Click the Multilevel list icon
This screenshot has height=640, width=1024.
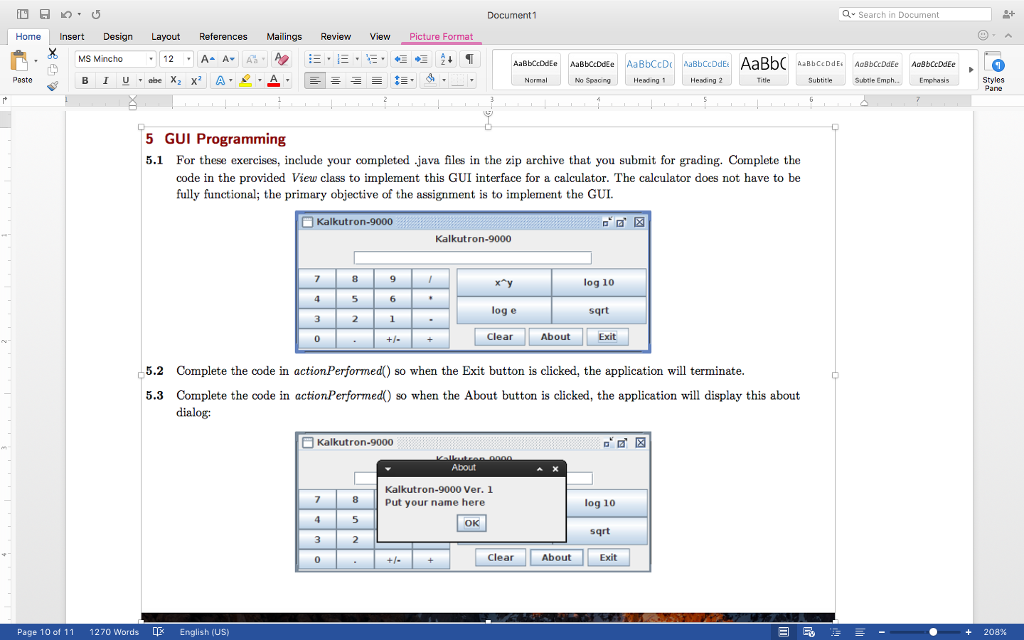[372, 59]
